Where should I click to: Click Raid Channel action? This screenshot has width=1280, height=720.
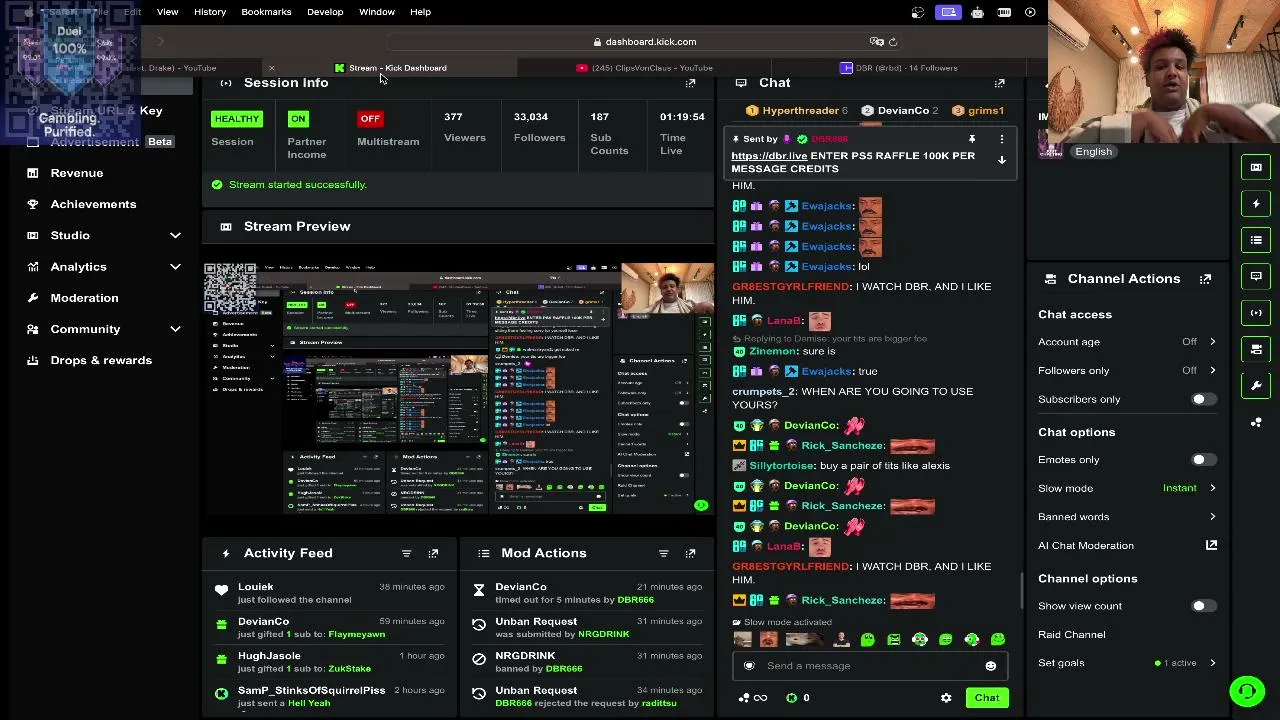pos(1072,635)
